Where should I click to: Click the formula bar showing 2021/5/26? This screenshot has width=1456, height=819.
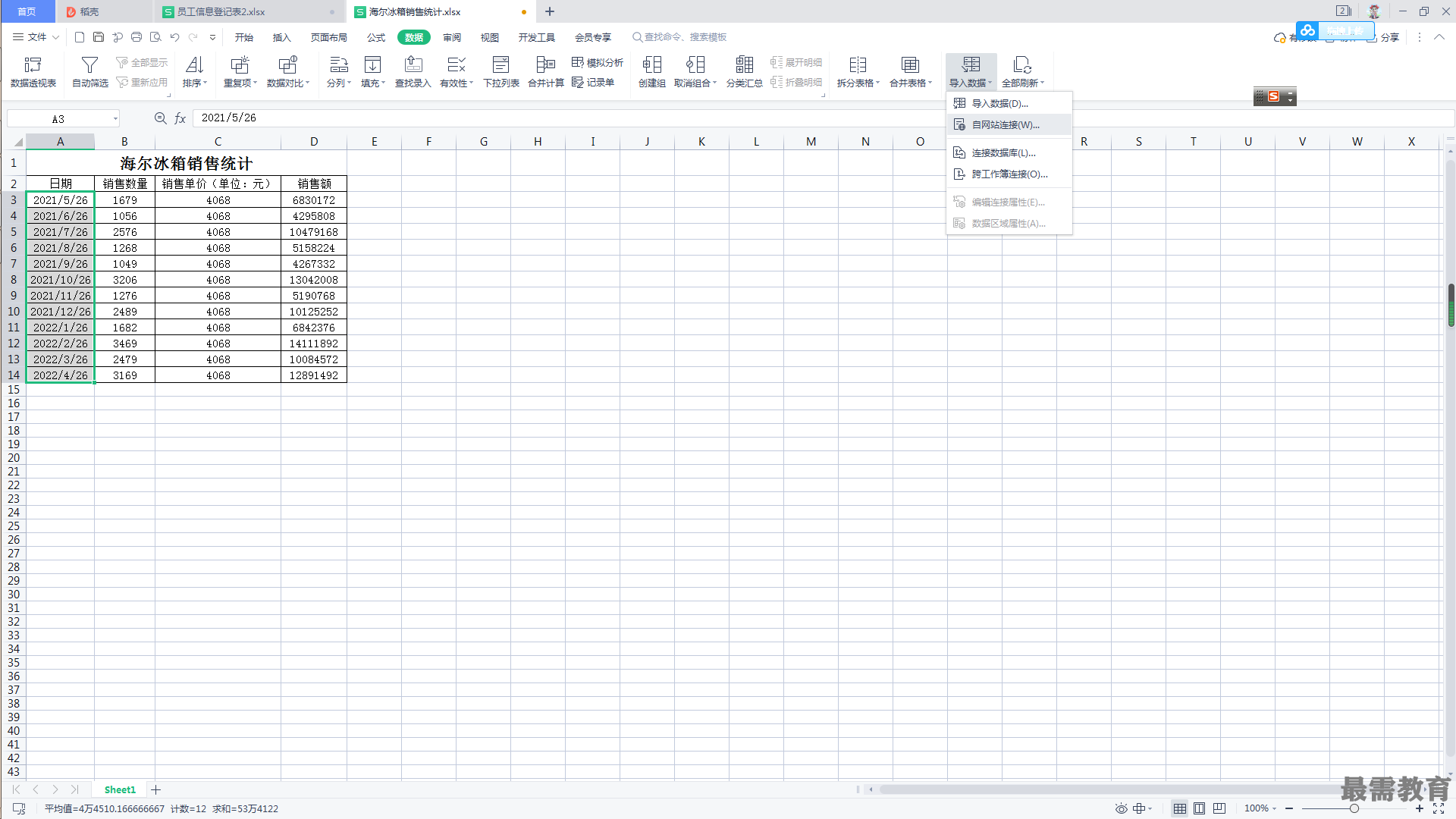tap(823, 118)
